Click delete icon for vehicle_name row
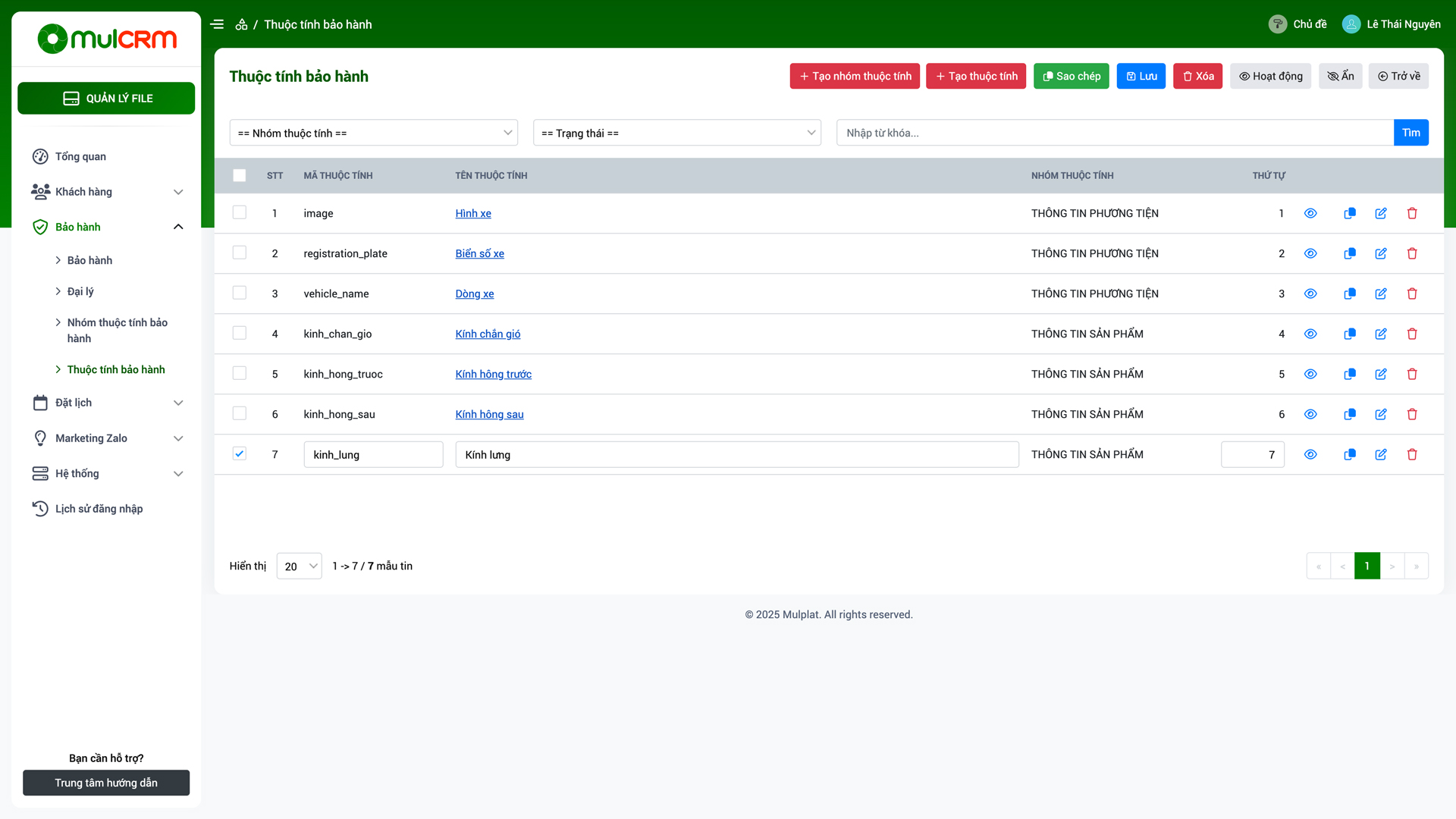 point(1412,294)
